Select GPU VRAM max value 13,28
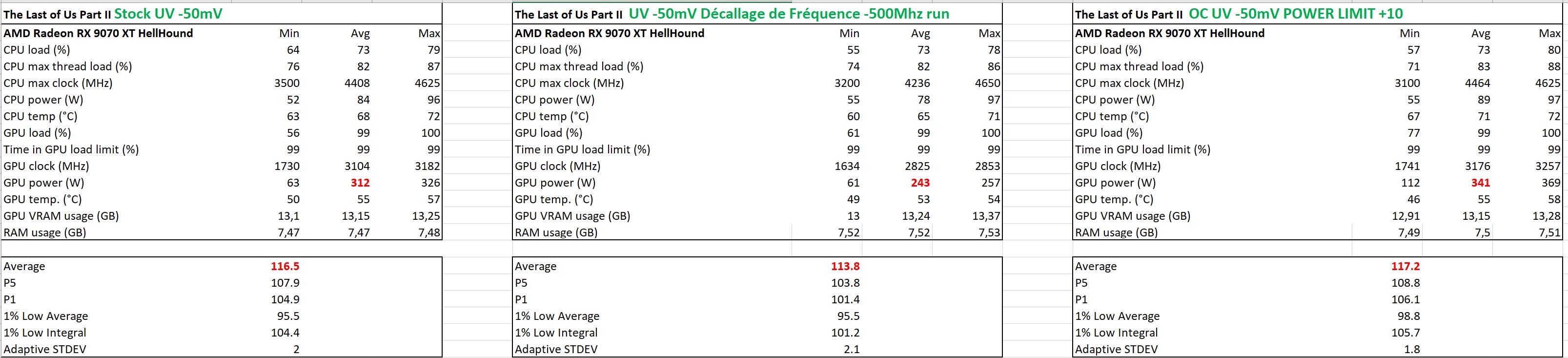The image size is (1568, 358). [x=1546, y=216]
